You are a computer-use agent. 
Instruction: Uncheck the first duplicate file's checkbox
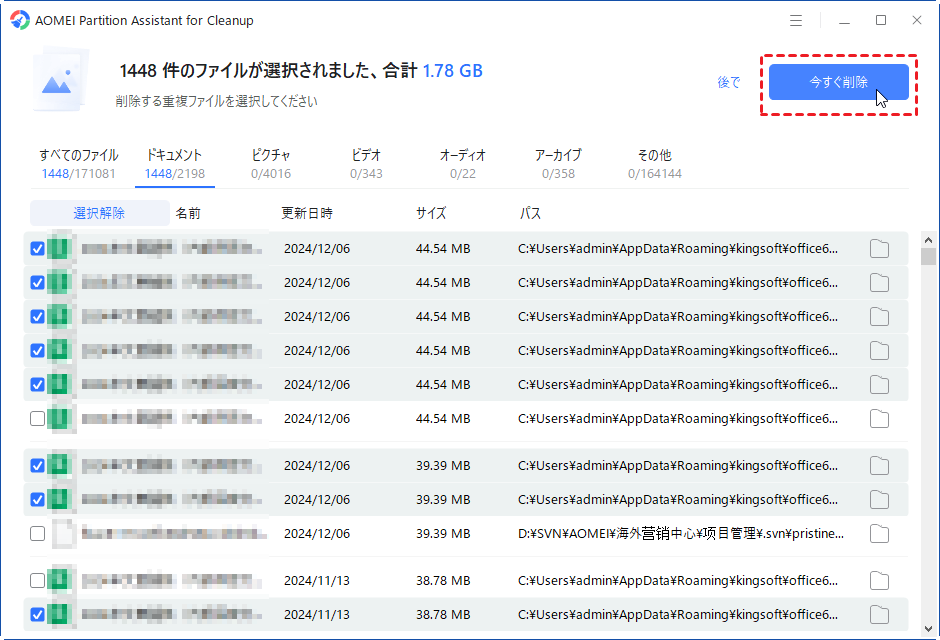[37, 248]
